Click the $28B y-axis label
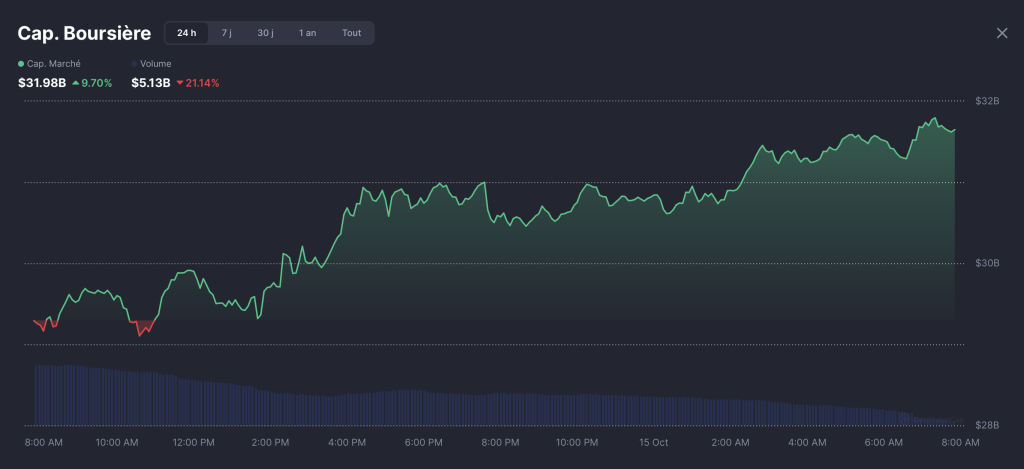This screenshot has height=469, width=1024. (986, 425)
